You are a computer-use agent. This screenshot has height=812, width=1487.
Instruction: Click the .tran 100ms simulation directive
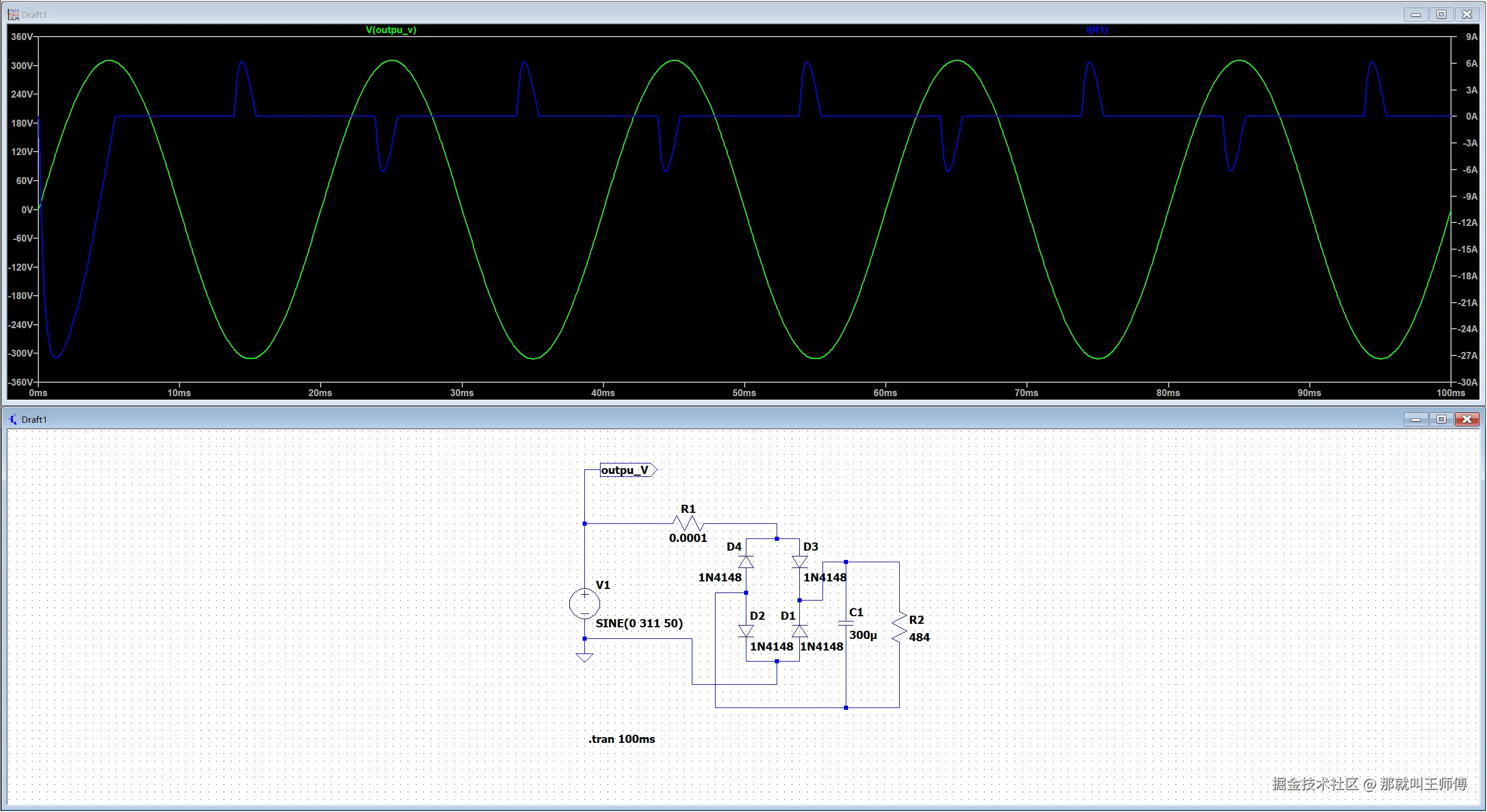point(622,739)
